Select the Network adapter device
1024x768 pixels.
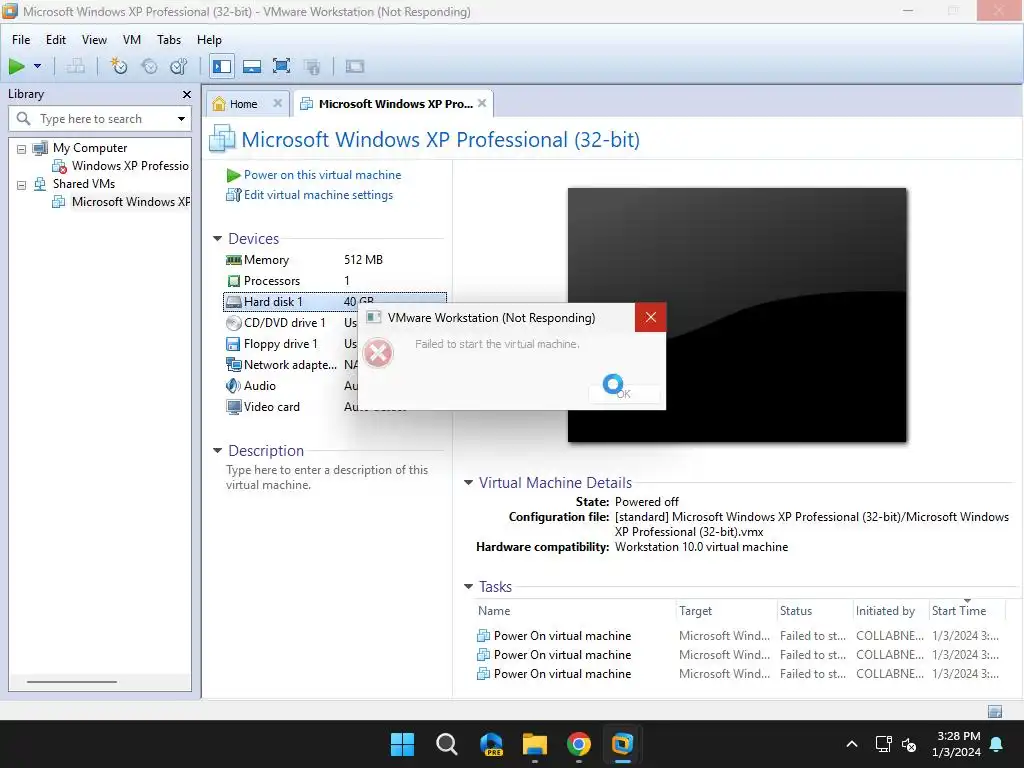292,364
